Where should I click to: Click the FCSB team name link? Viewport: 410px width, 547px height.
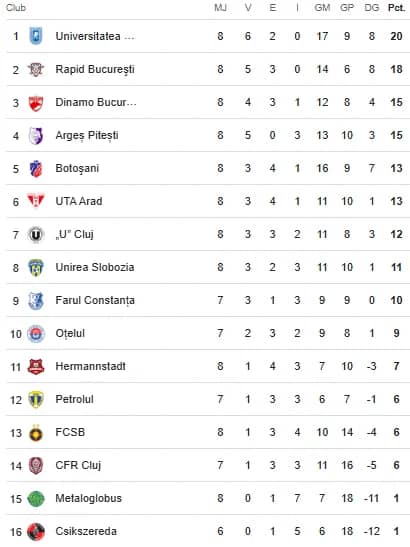(x=70, y=432)
